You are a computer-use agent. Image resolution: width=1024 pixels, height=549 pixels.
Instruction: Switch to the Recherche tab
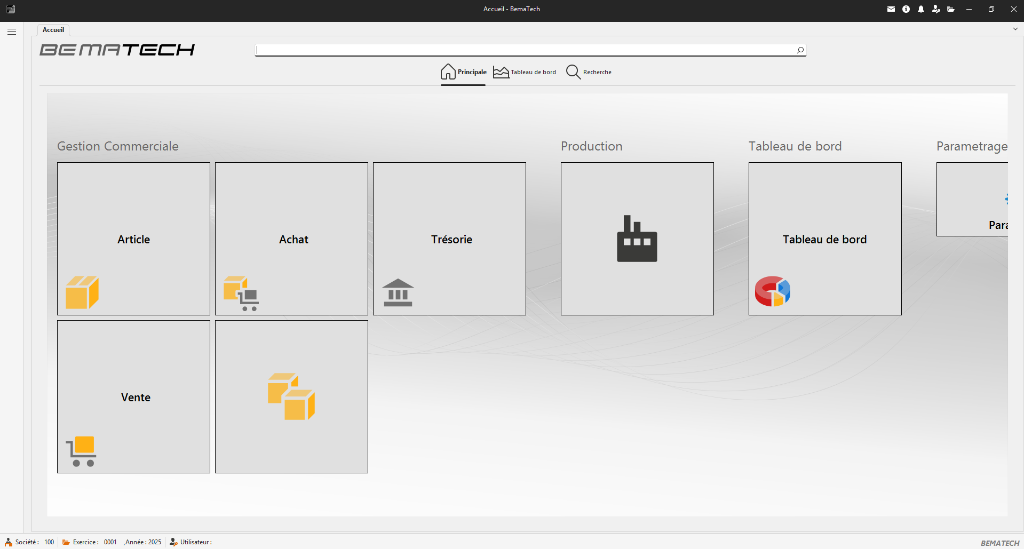(x=588, y=72)
